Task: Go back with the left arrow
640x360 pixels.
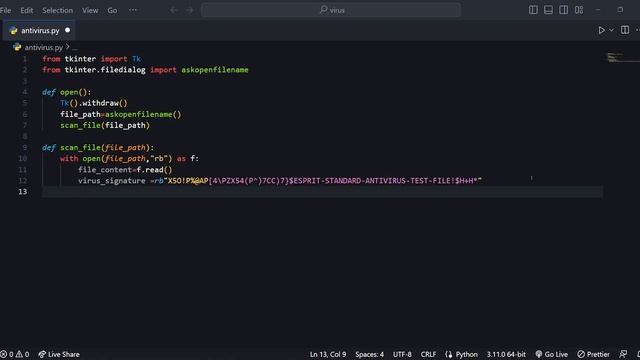Action: pyautogui.click(x=174, y=10)
